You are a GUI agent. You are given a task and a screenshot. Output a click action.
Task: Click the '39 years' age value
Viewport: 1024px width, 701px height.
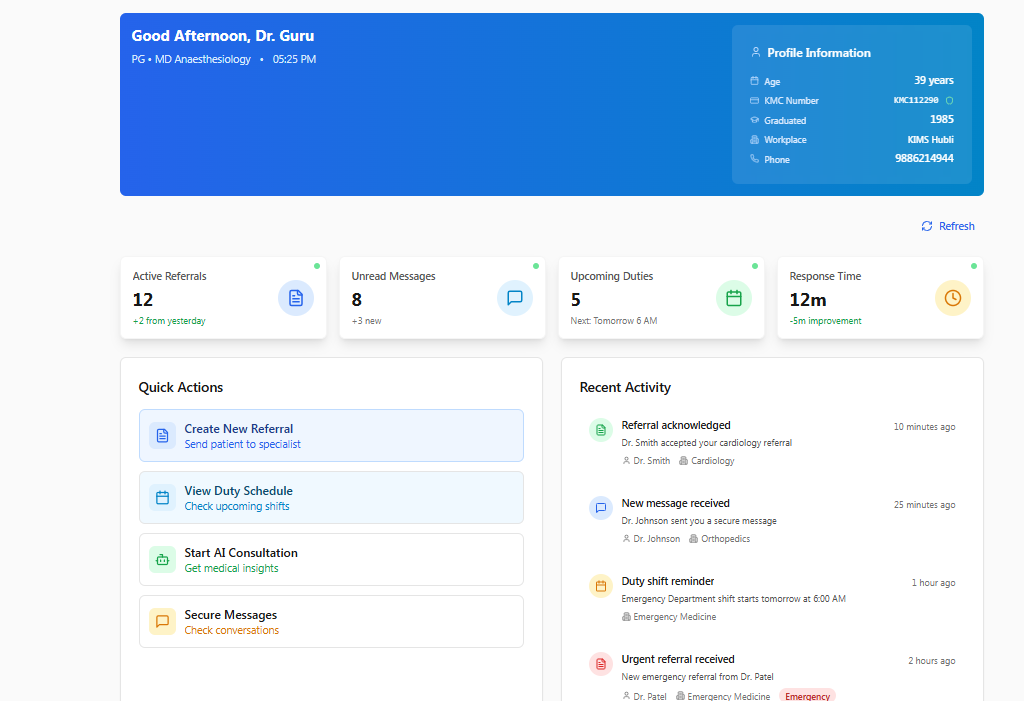933,80
